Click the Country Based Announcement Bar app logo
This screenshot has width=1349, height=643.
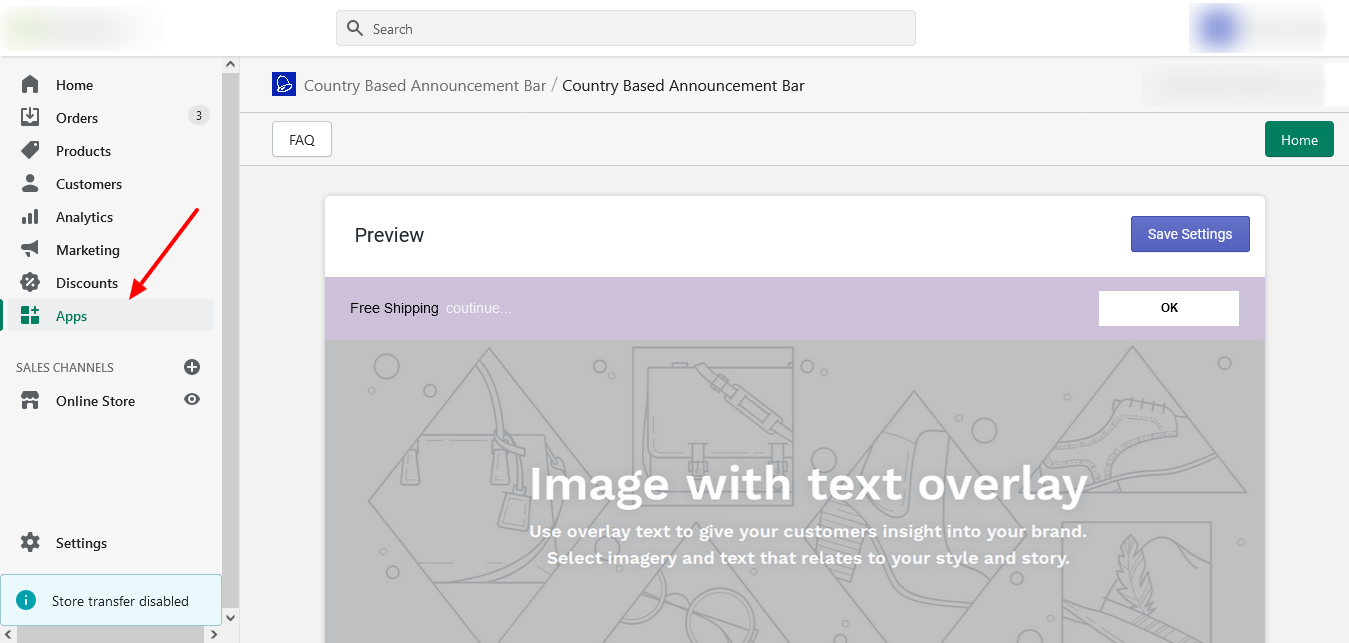click(284, 85)
